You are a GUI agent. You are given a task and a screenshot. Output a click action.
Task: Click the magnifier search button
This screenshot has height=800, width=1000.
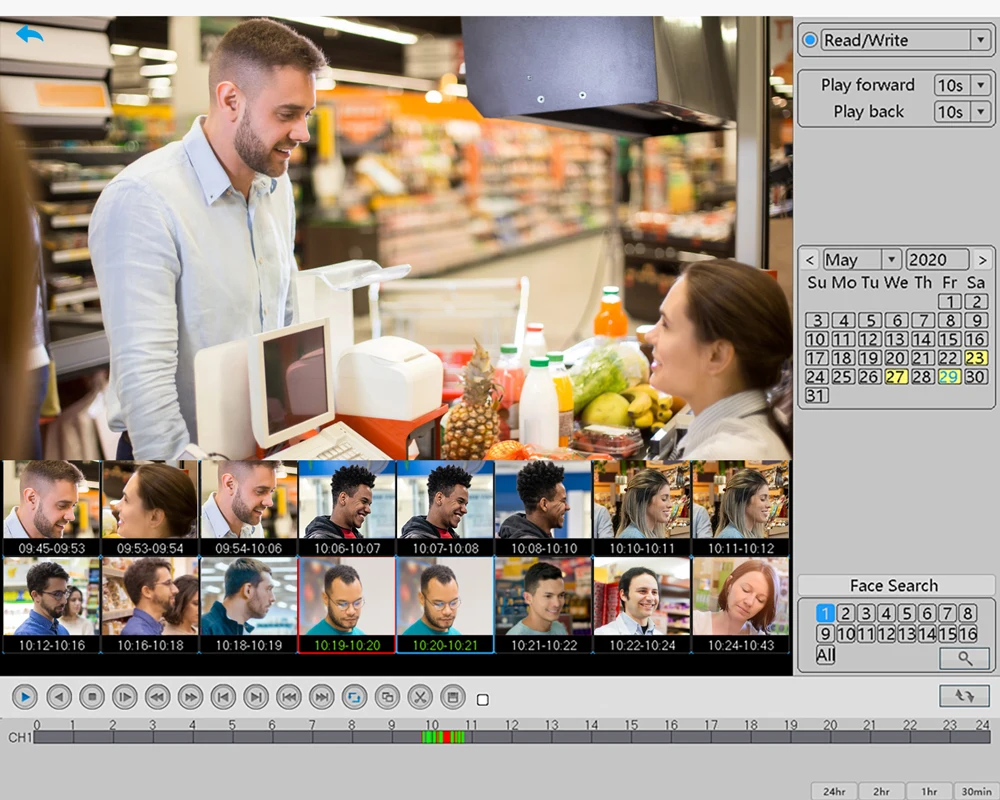[x=964, y=658]
